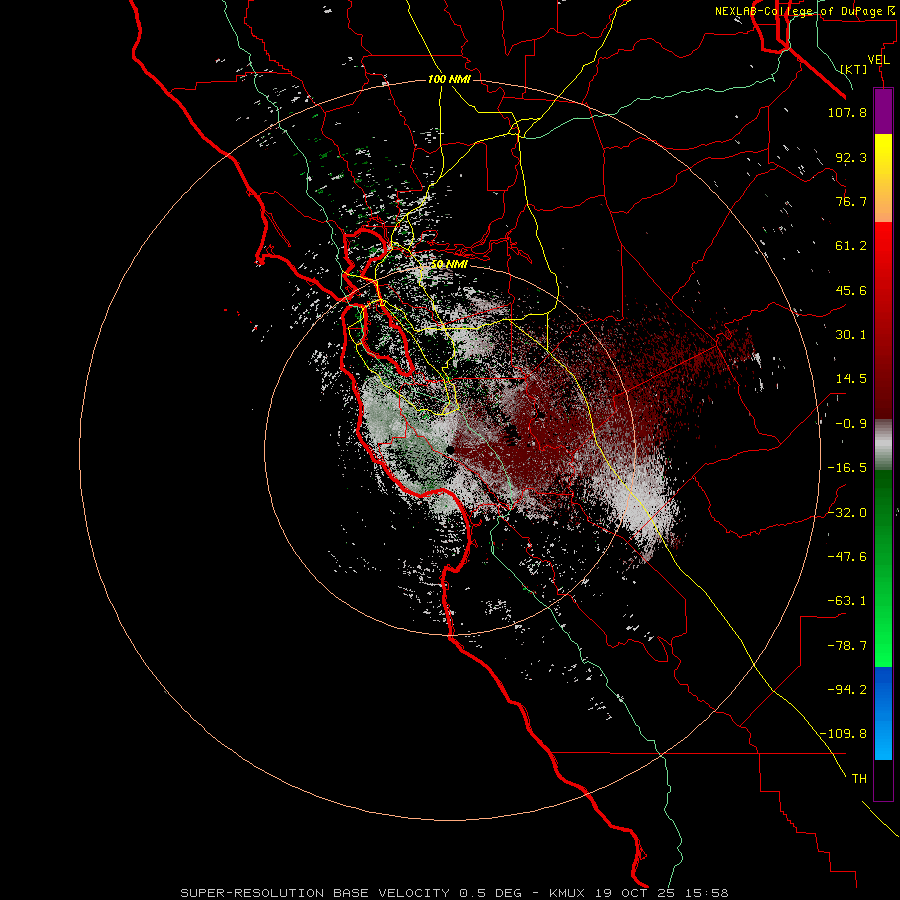Pick the gray near-zero segment of the color bar
This screenshot has width=900, height=900.
point(883,445)
